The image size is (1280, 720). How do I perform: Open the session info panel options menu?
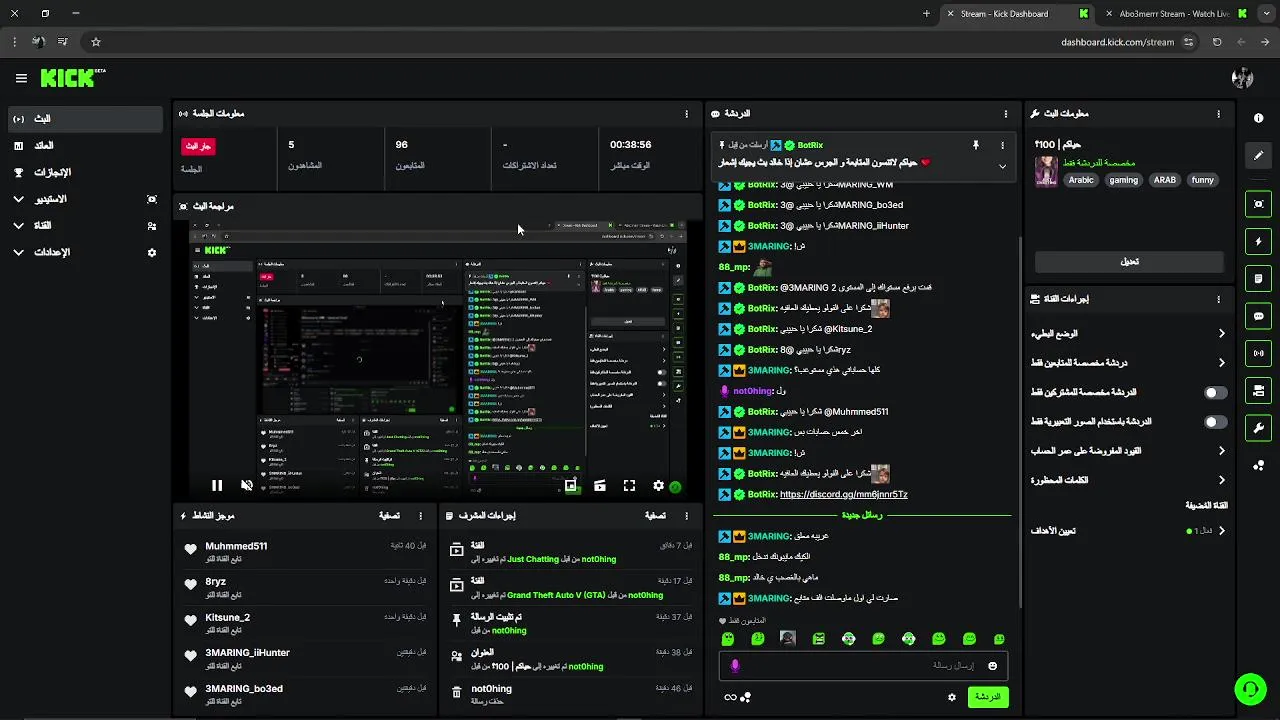click(x=686, y=114)
